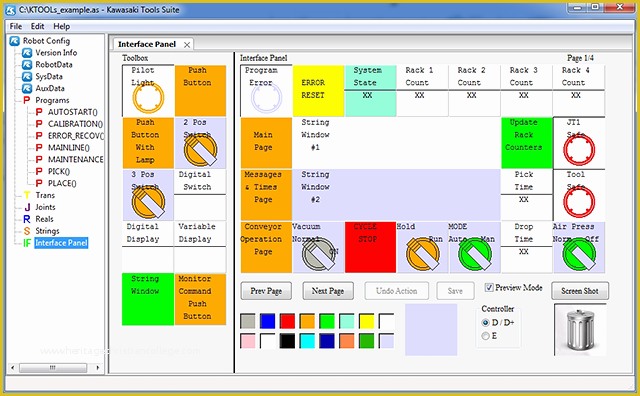
Task: Select the Pilot Light toolbox widget
Action: click(148, 91)
